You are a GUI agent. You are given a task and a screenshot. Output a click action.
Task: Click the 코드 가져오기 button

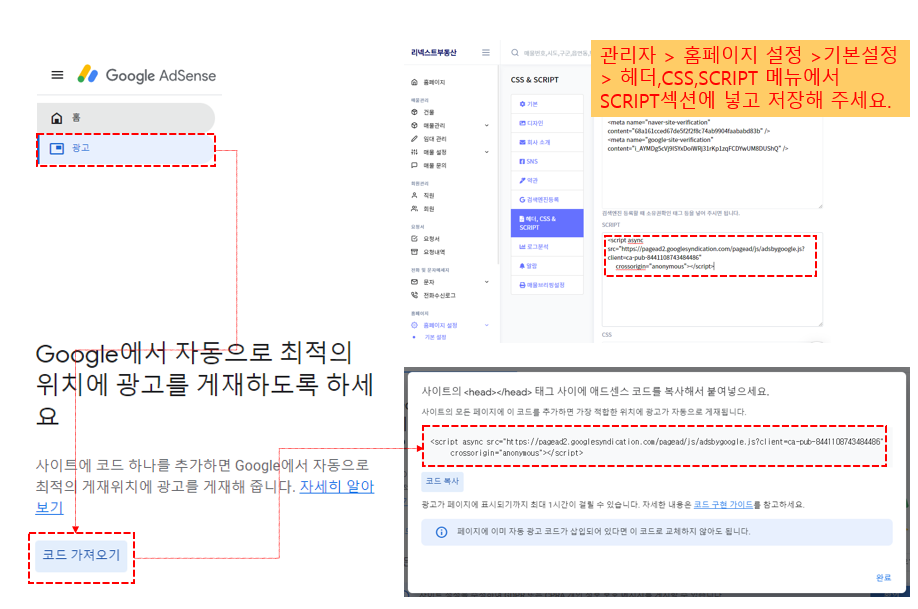click(x=81, y=555)
